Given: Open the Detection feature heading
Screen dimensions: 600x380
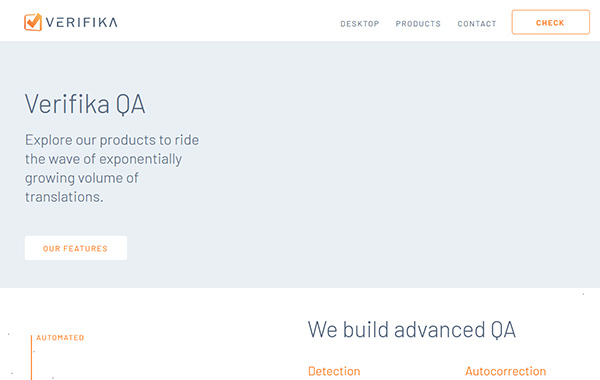Looking at the screenshot, I should [334, 371].
